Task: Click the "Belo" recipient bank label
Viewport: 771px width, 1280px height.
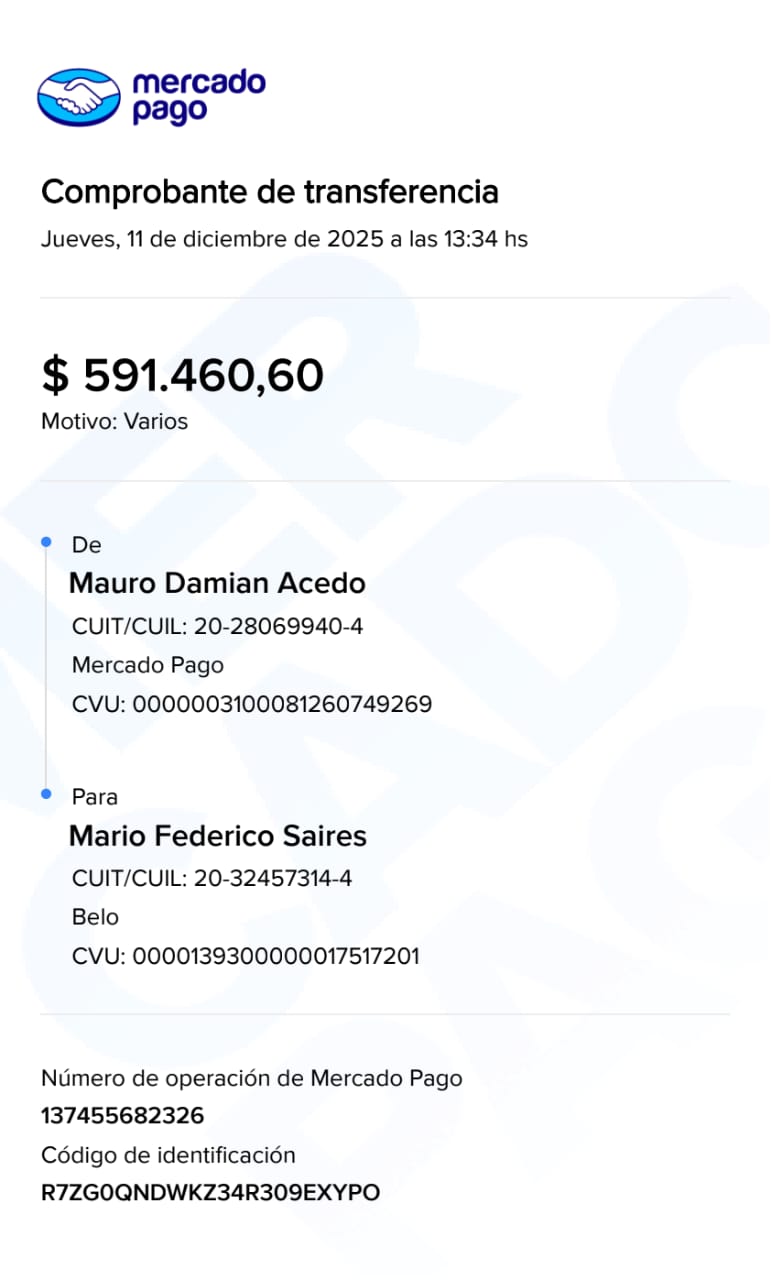Action: [x=95, y=917]
